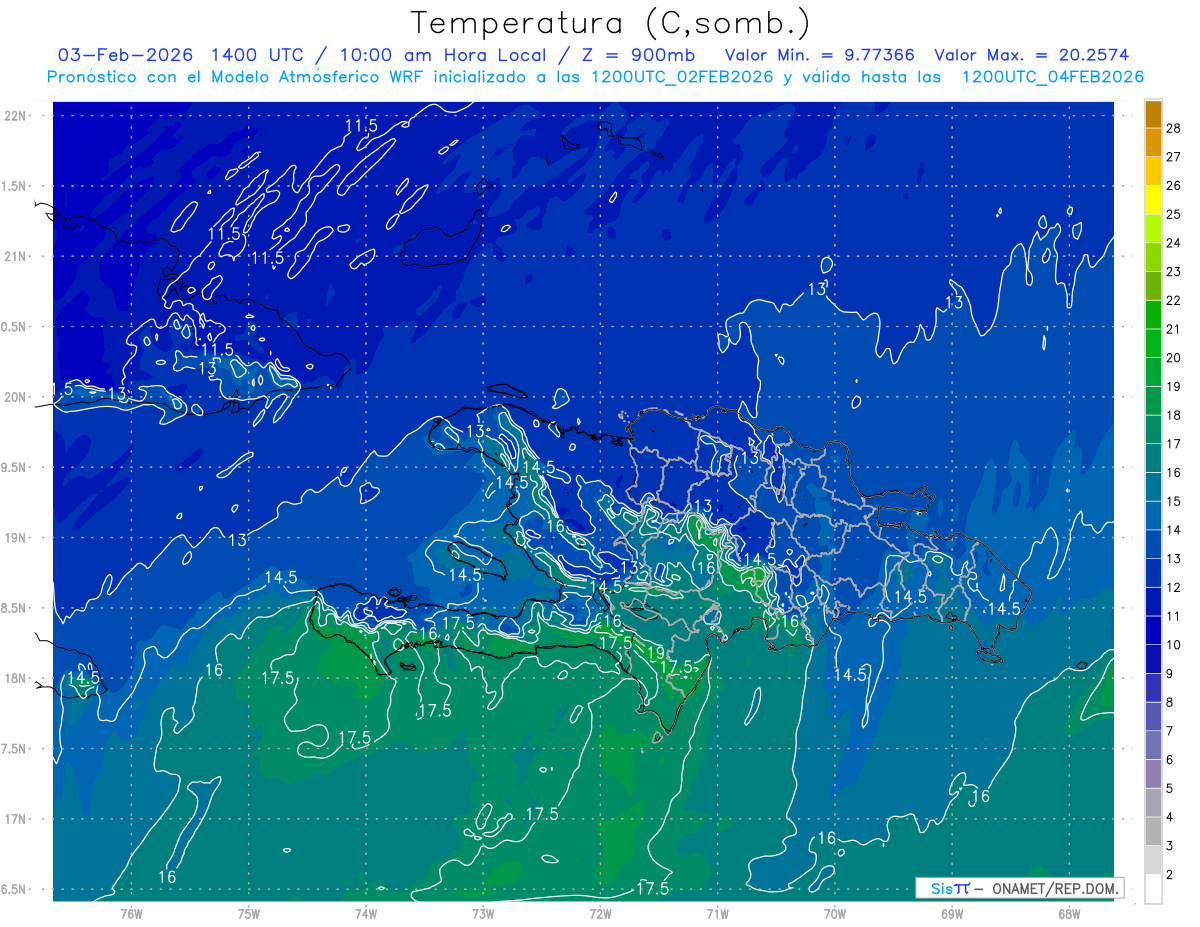This screenshot has height=927, width=1200.
Task: Click the '71W' longitude axis label
Action: [717, 914]
